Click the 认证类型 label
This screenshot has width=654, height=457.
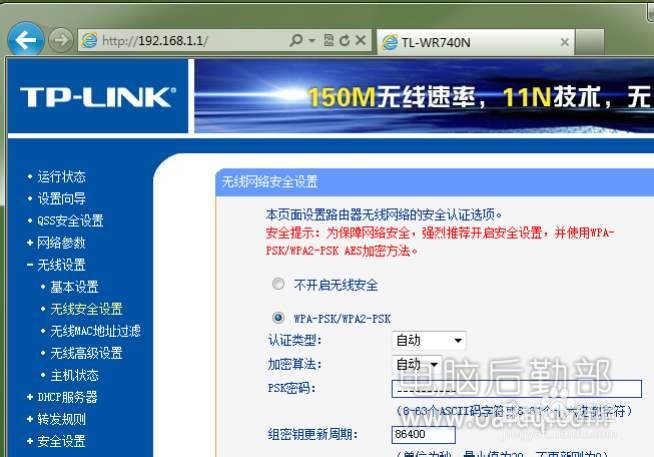294,340
